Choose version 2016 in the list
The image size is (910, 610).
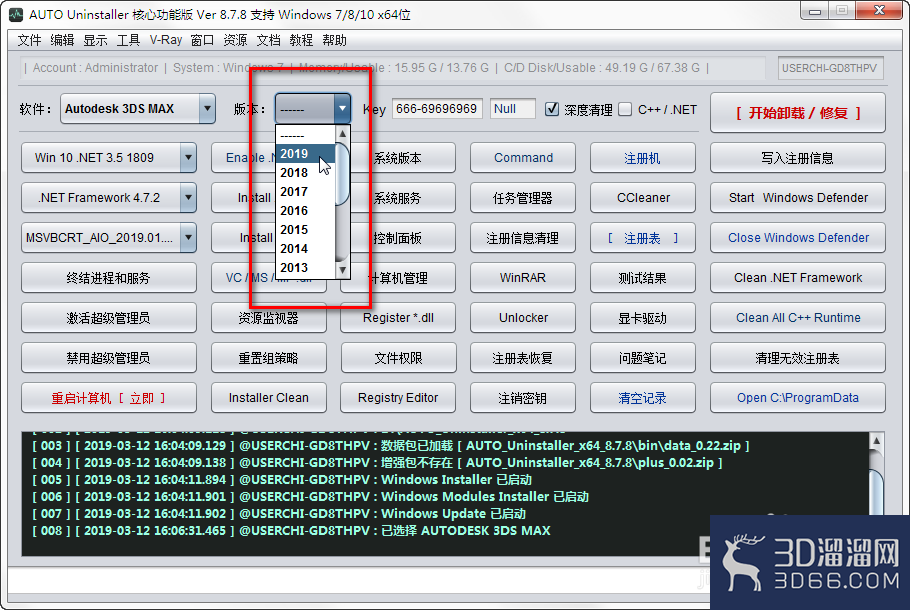[306, 211]
